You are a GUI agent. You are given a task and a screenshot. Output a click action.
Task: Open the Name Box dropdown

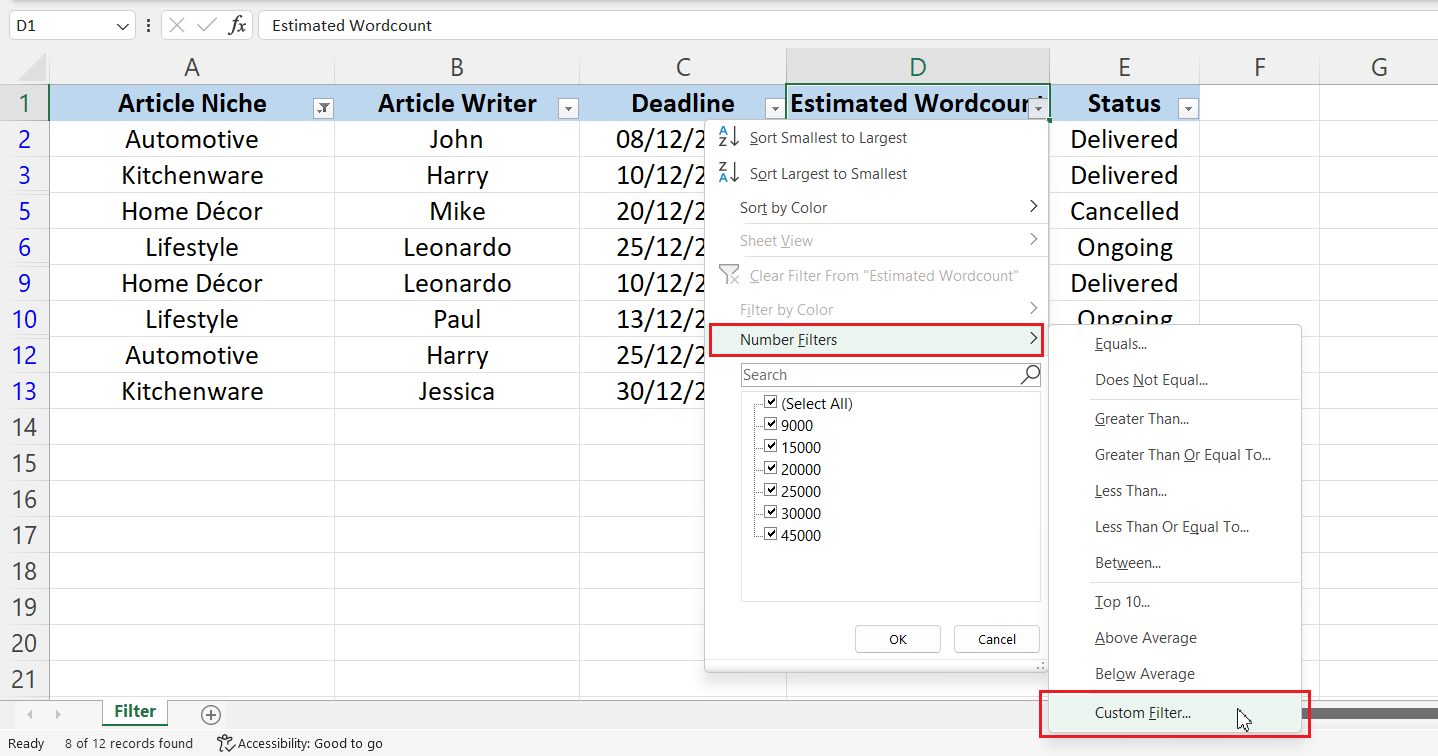[124, 25]
